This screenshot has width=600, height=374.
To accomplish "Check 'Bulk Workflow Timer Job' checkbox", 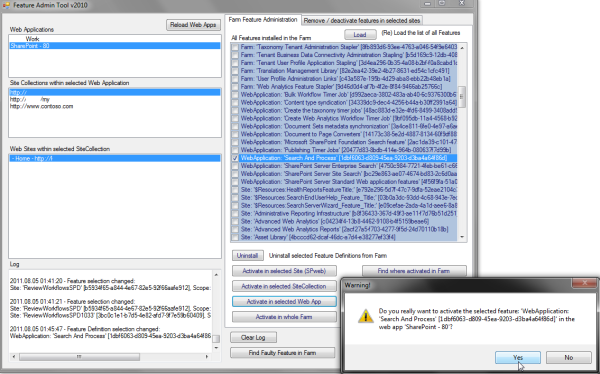I will click(x=235, y=95).
